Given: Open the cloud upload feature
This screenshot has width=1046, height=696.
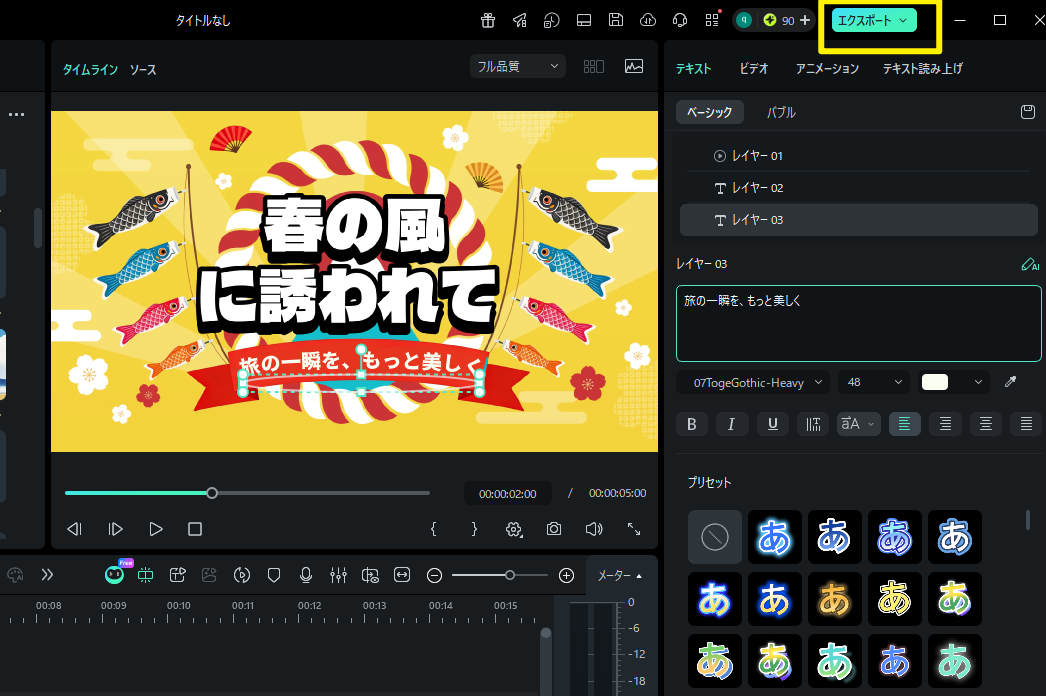Looking at the screenshot, I should click(x=647, y=19).
